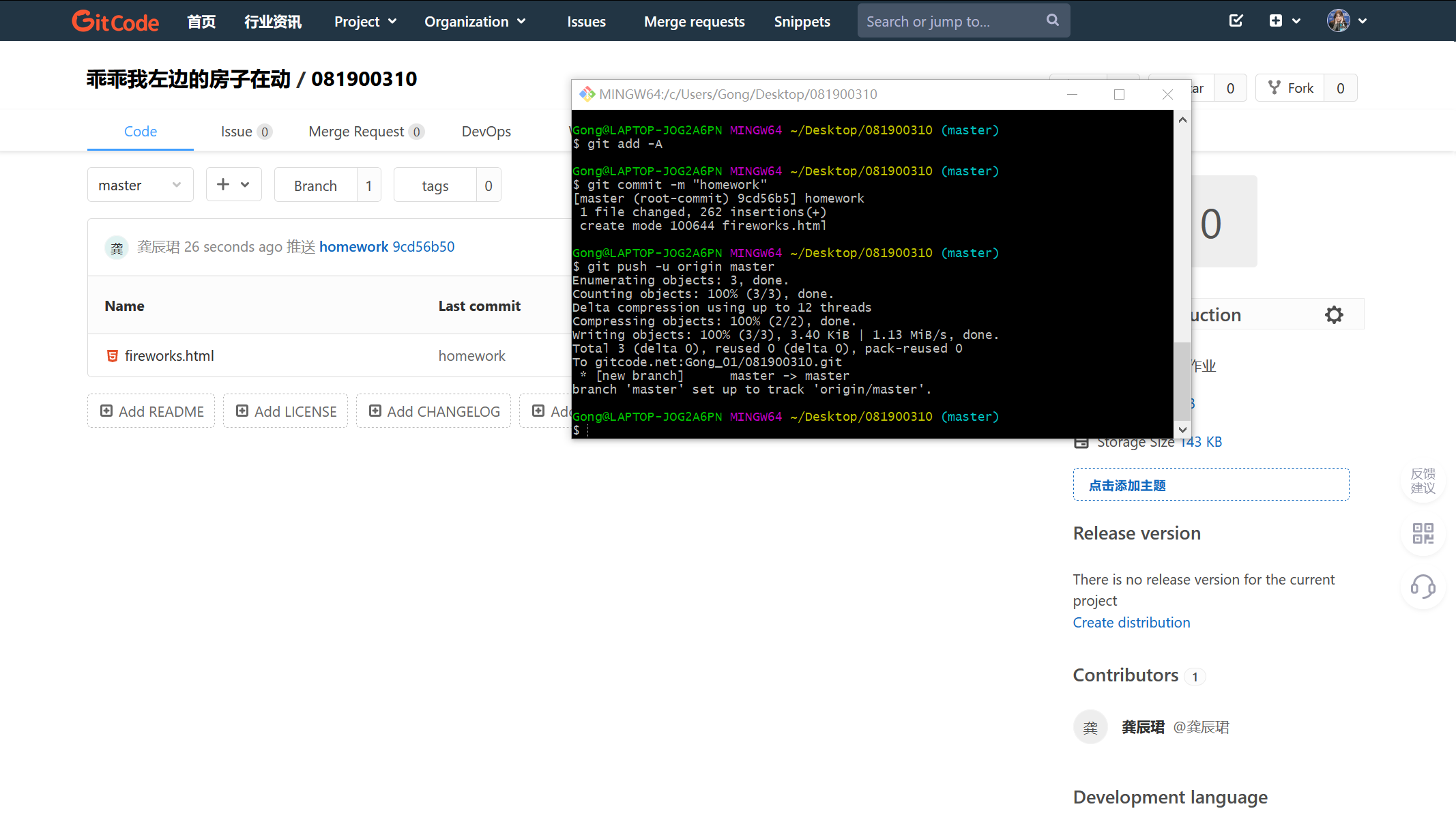Click the headset support icon
The height and width of the screenshot is (826, 1456).
tap(1423, 587)
